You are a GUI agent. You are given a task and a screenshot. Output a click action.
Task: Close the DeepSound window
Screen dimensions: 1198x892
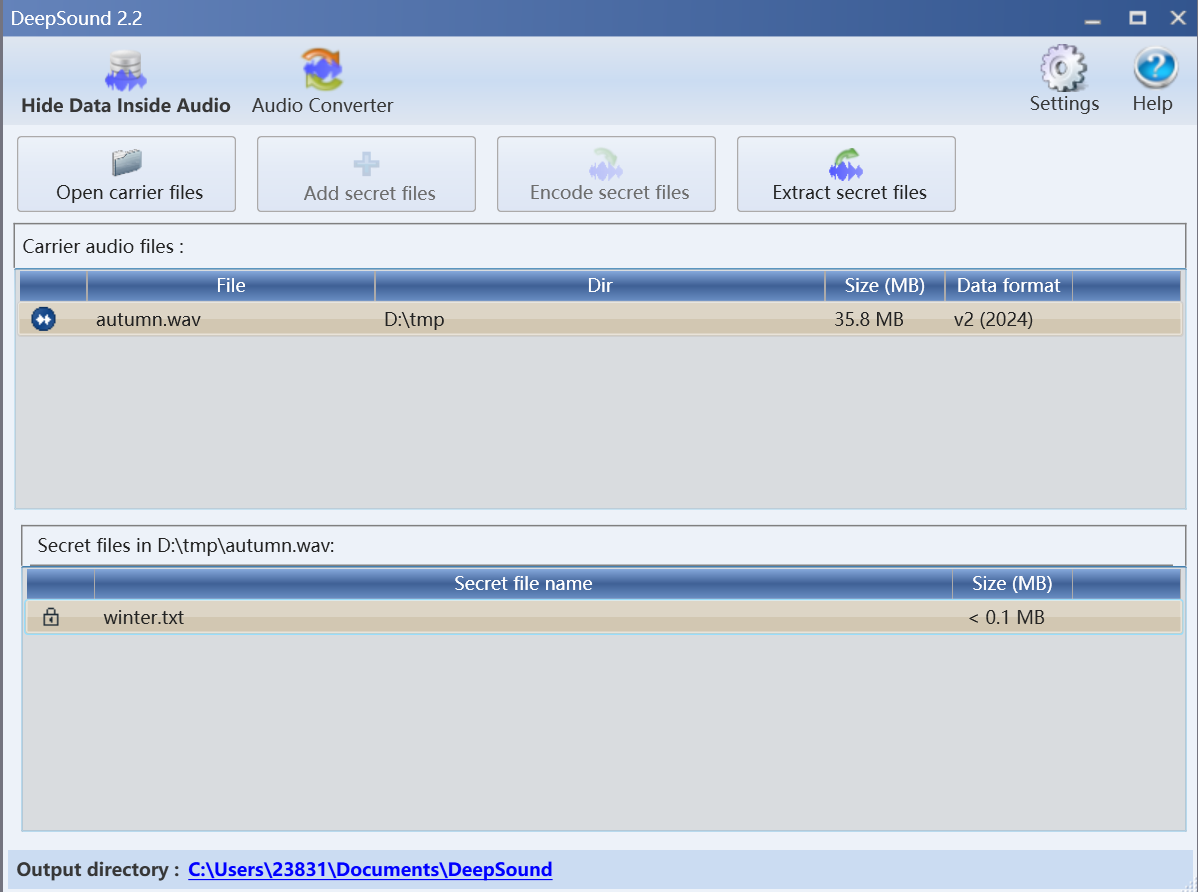tap(1178, 18)
